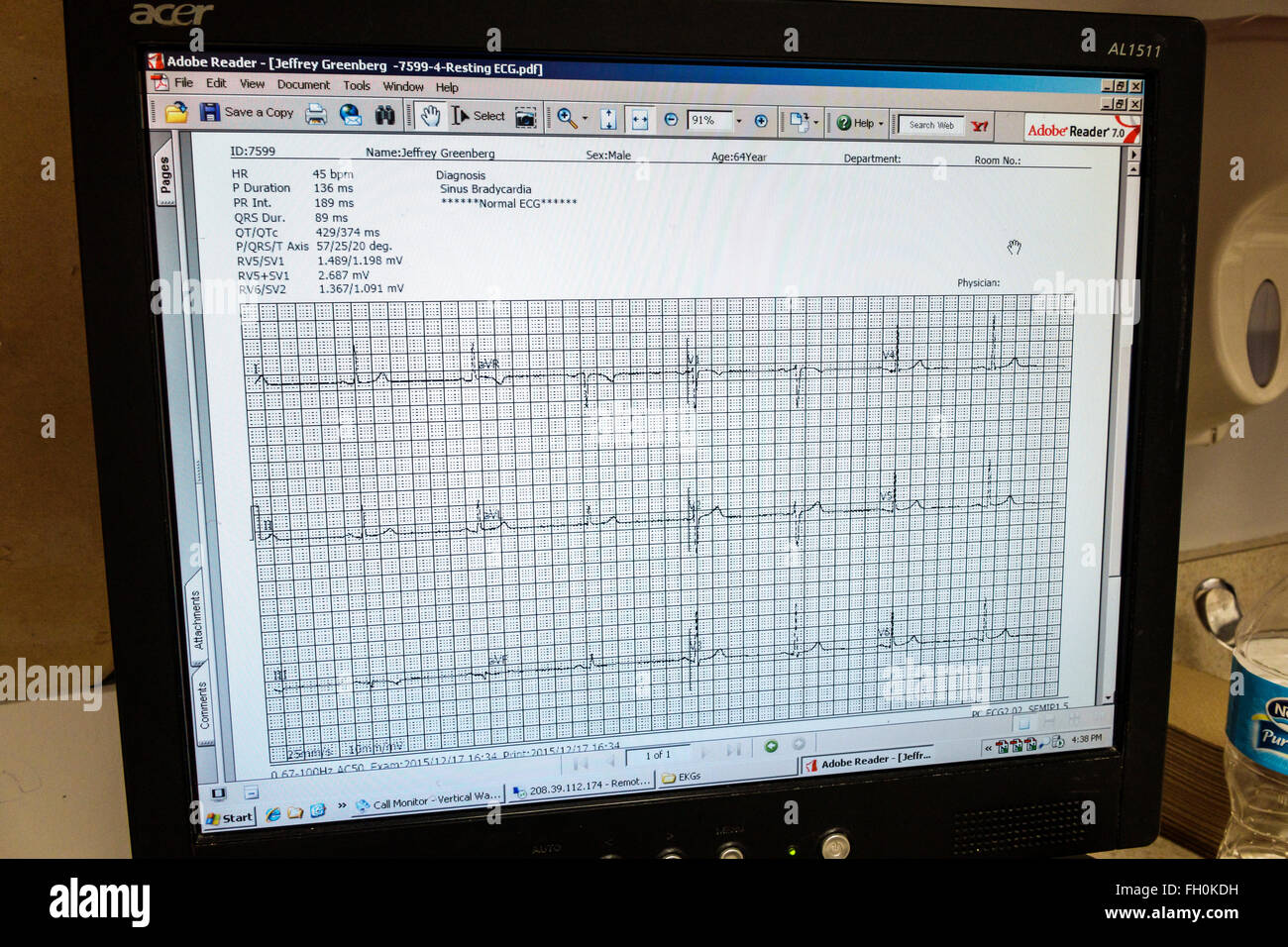
Task: Click the '45 bpm' HR value
Action: [333, 173]
